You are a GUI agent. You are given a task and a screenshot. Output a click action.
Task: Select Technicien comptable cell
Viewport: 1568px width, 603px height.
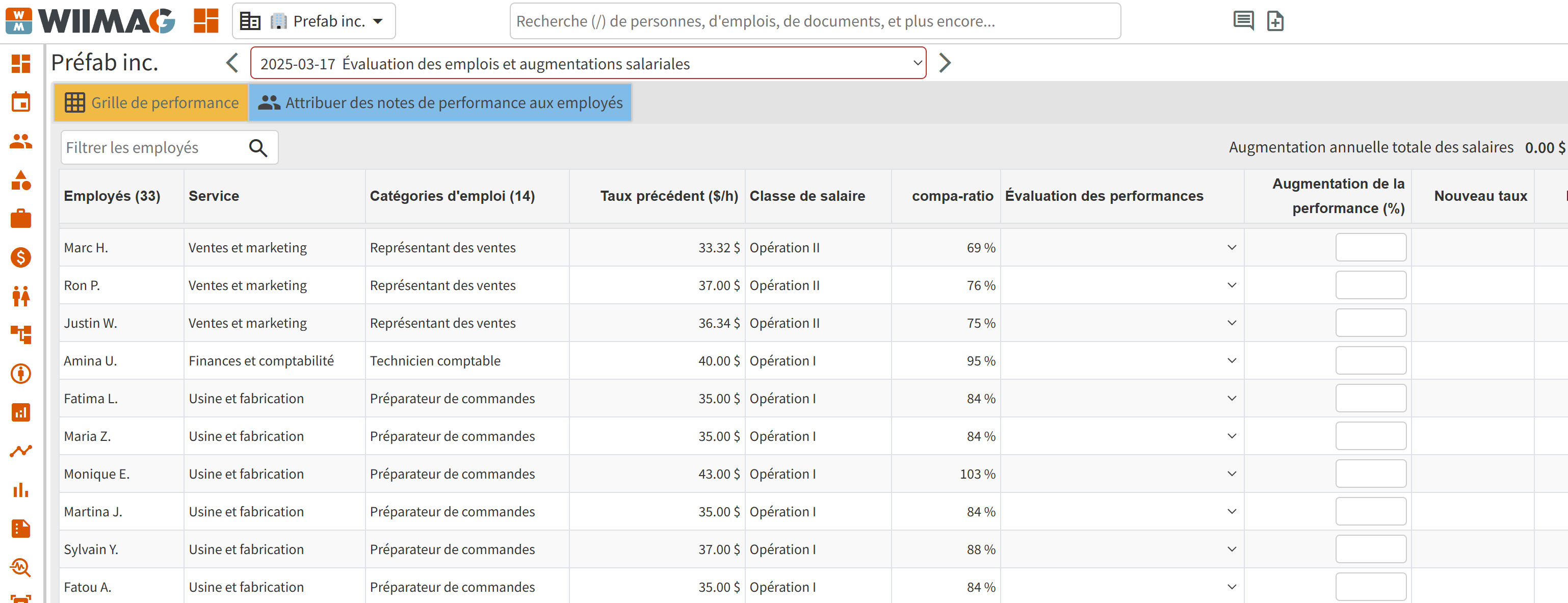pyautogui.click(x=467, y=361)
